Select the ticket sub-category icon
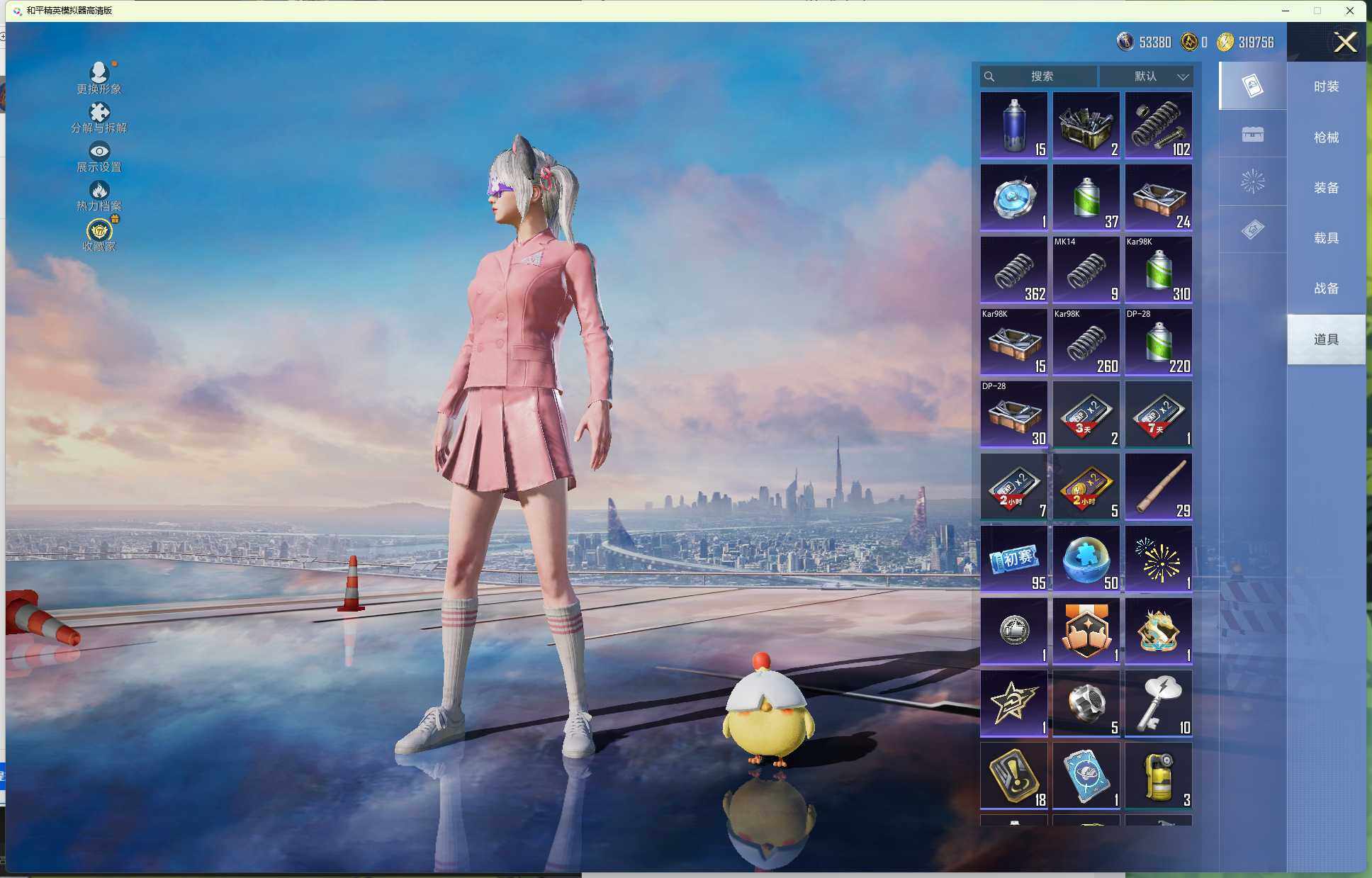1372x878 pixels. [1252, 230]
